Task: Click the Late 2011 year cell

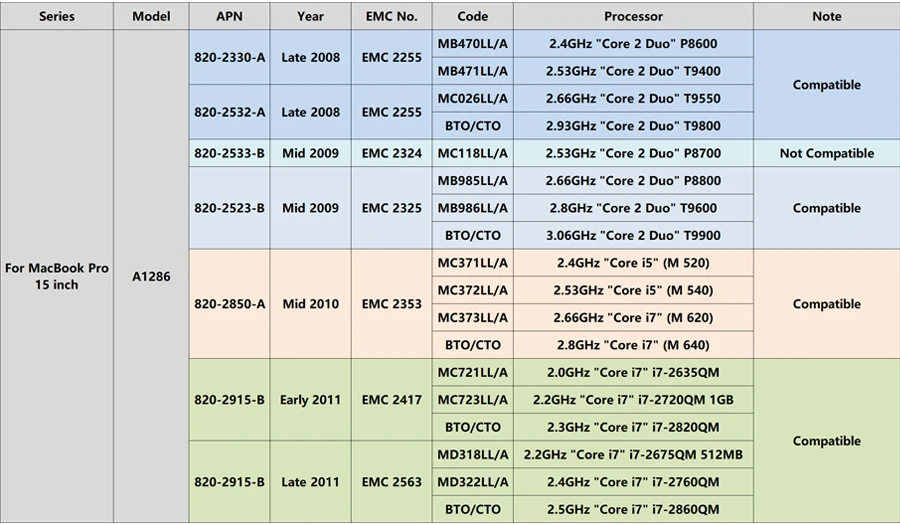Action: click(x=311, y=481)
